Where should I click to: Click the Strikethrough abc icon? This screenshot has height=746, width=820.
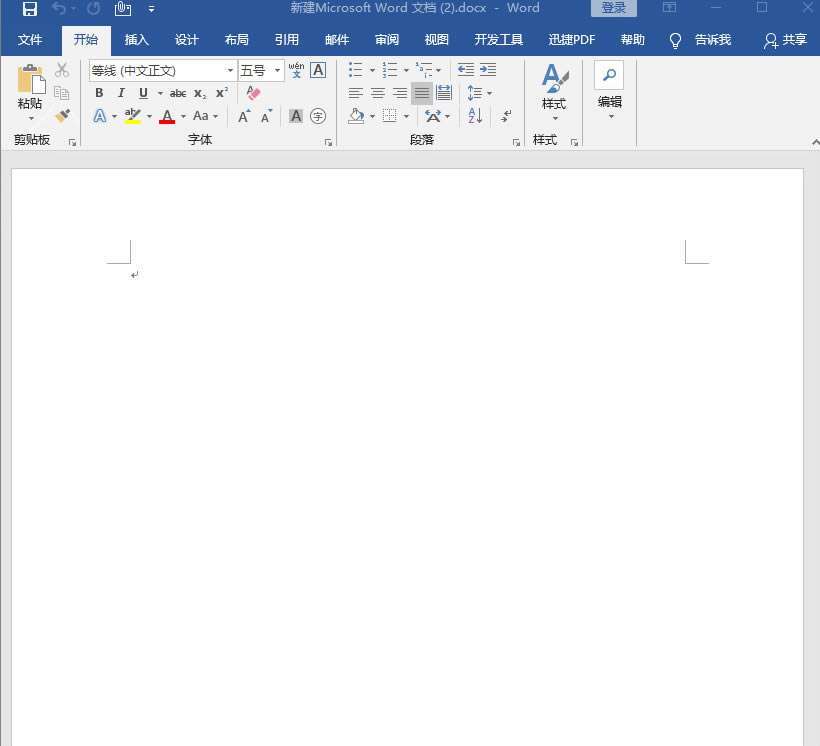(x=178, y=93)
